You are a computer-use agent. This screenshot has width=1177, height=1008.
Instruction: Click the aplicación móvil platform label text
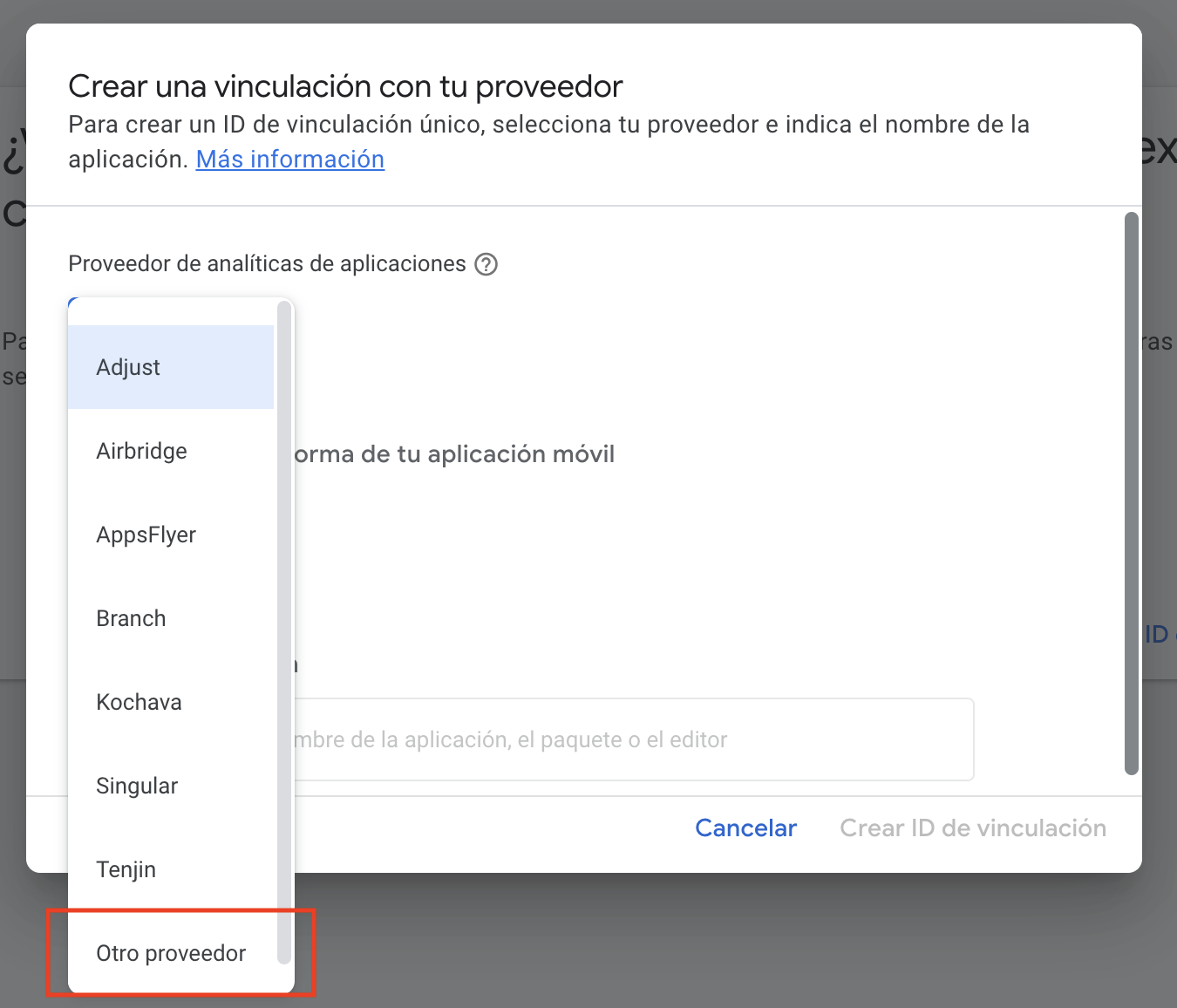[454, 454]
